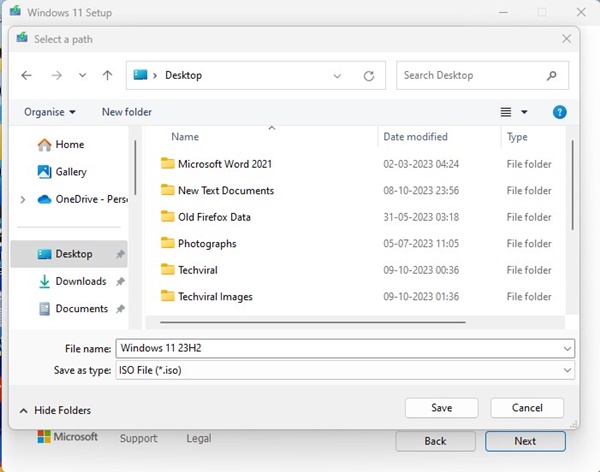Screen dimensions: 600x472
Task: Open the blue help icon
Action: click(x=559, y=112)
